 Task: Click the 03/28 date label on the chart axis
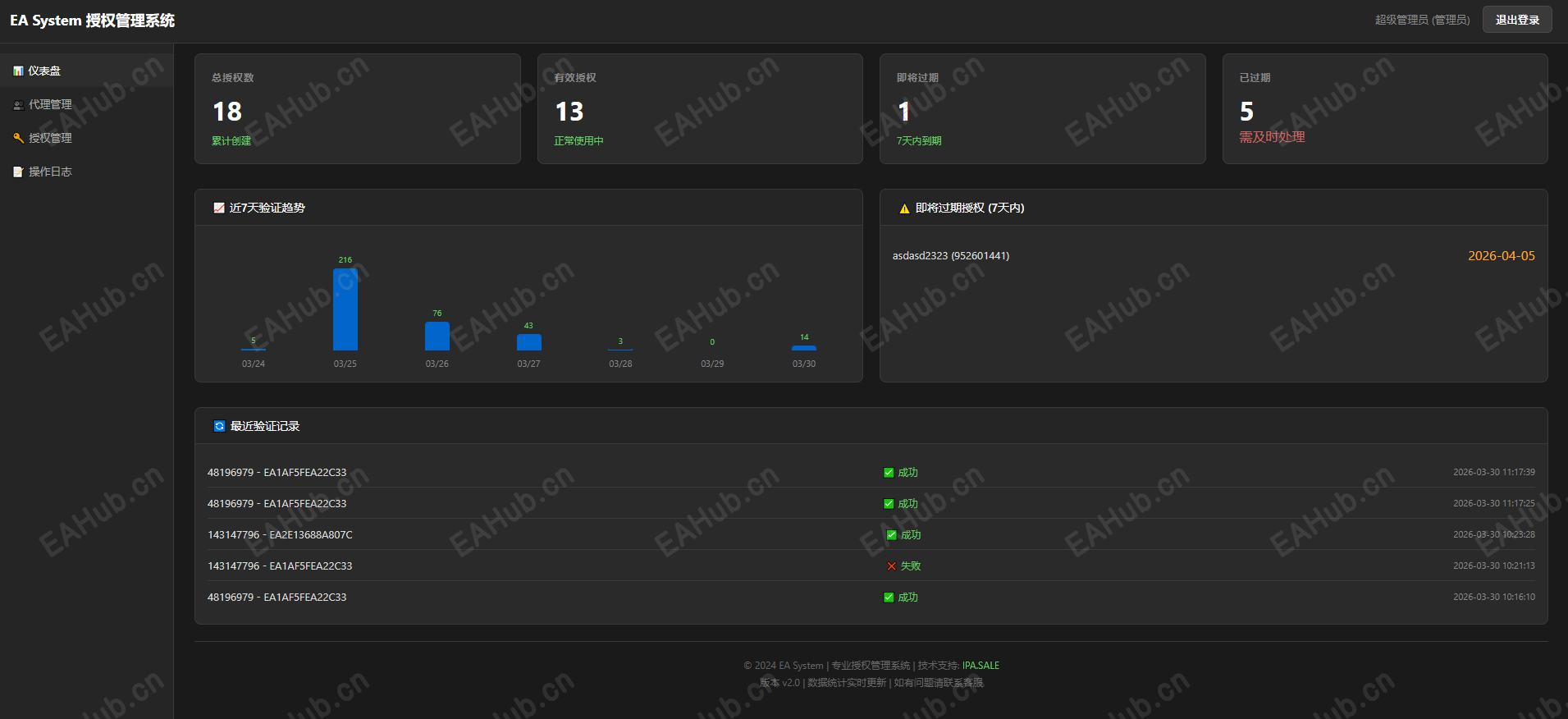coord(620,364)
